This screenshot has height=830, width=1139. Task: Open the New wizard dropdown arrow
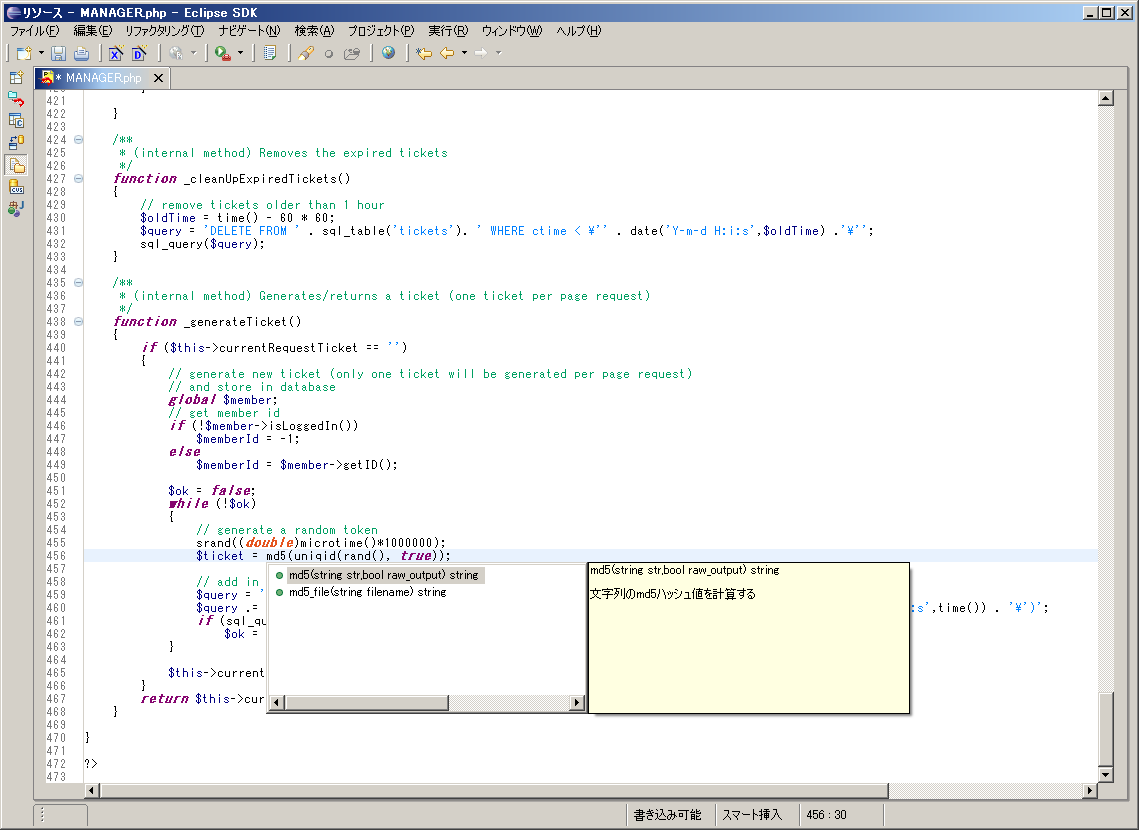coord(41,53)
